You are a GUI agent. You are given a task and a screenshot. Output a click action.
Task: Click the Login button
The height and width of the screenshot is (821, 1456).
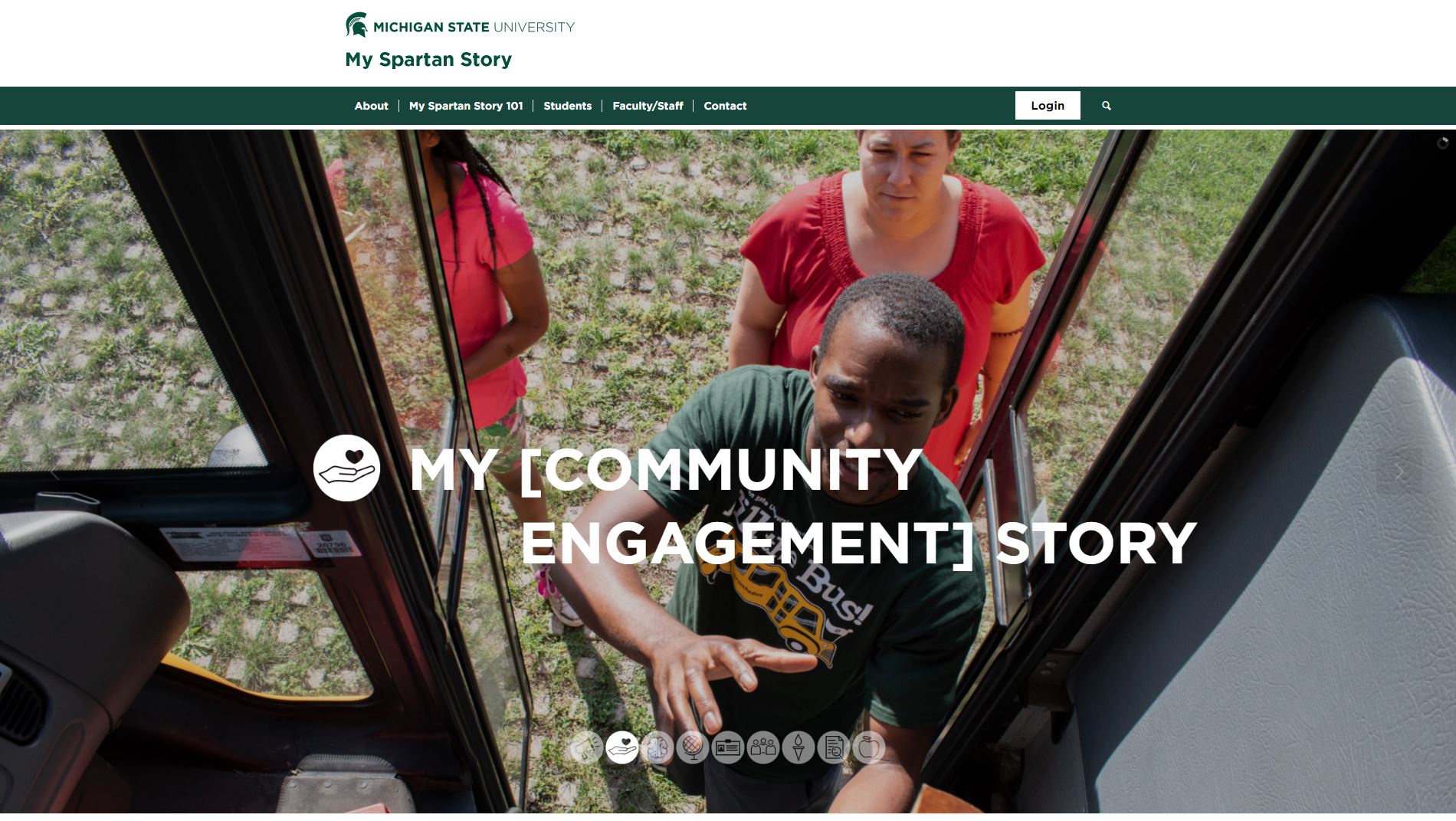(1048, 106)
